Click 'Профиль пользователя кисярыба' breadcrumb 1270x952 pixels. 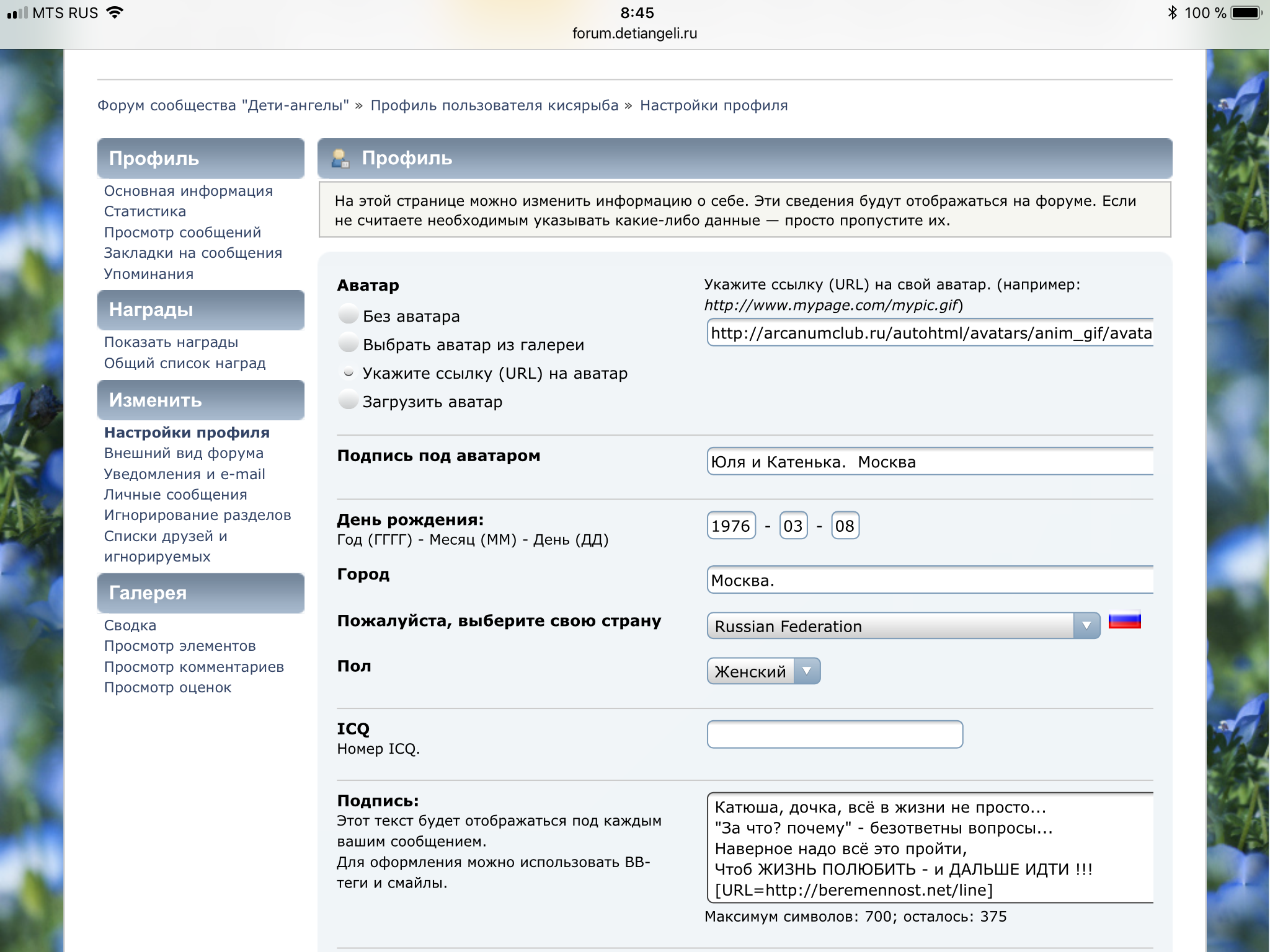click(494, 105)
